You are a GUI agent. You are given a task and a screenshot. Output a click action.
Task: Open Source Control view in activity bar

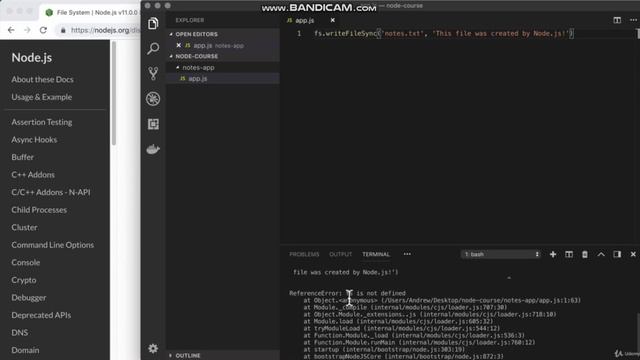click(x=153, y=73)
